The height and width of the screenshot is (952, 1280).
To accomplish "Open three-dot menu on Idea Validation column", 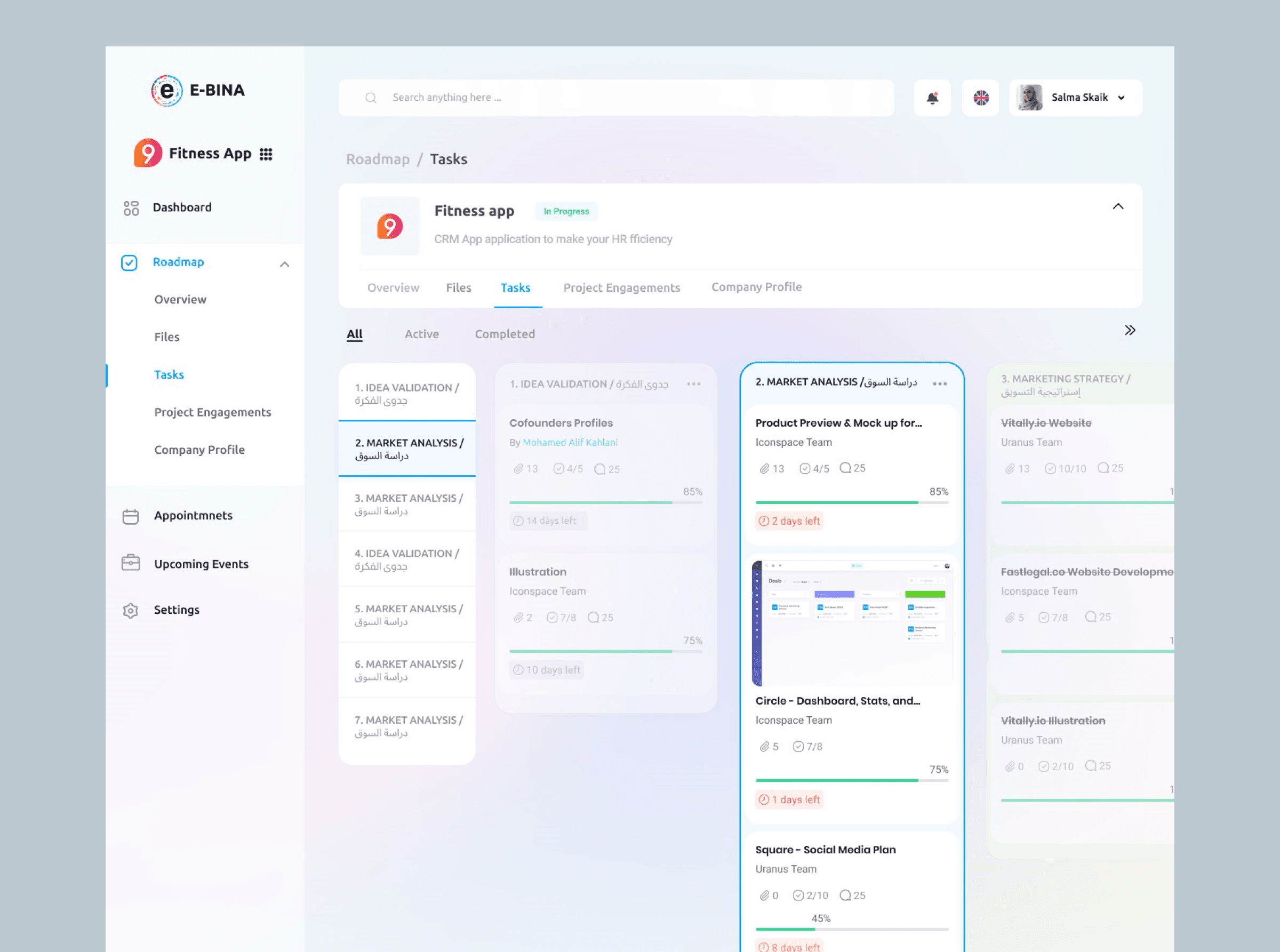I will coord(693,384).
